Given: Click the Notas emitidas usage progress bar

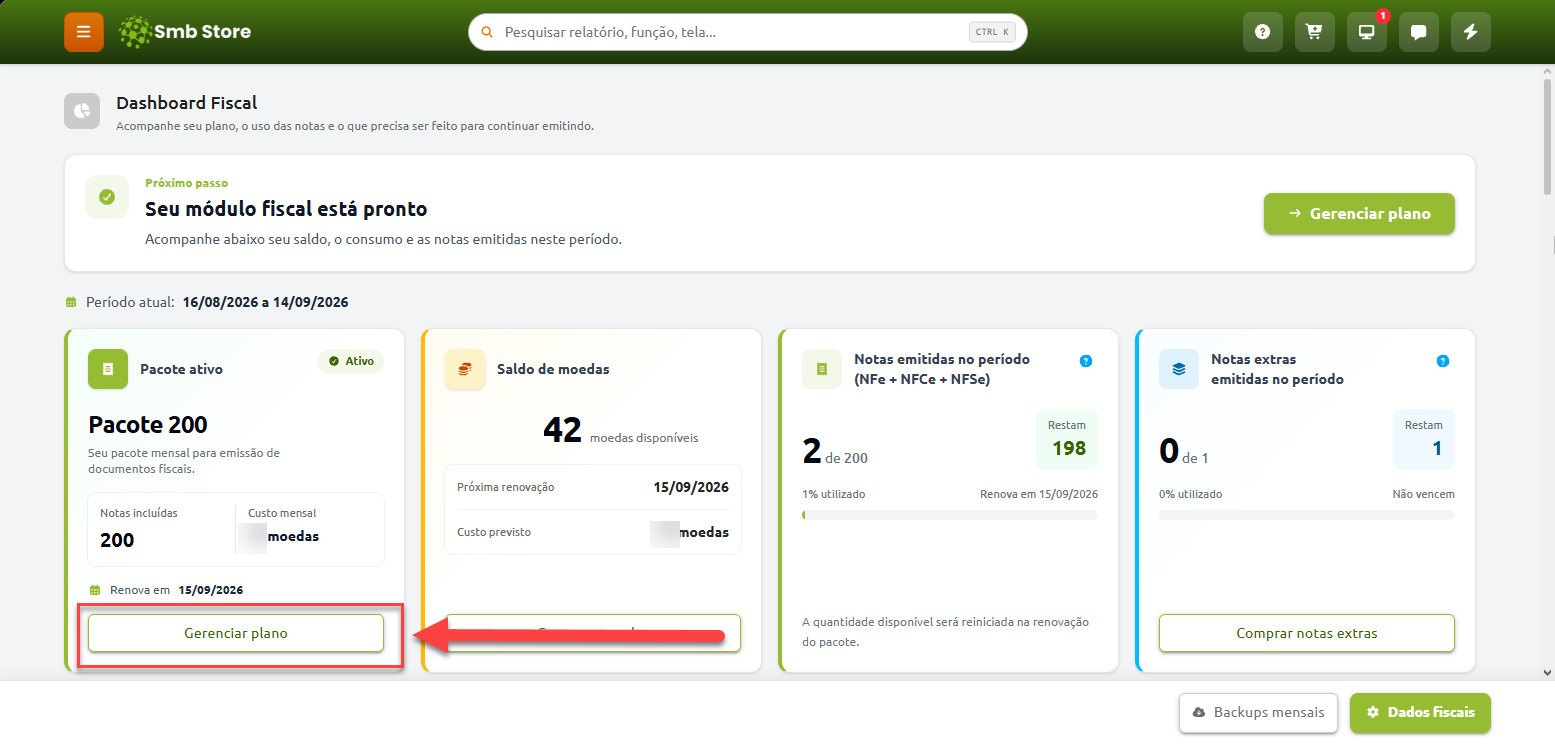Looking at the screenshot, I should [x=950, y=515].
